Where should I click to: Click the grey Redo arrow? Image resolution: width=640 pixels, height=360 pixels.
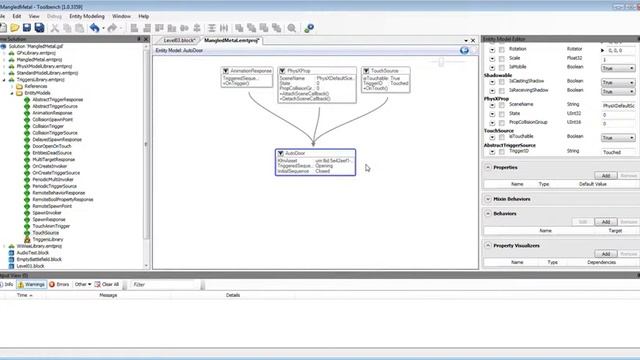[x=112, y=28]
